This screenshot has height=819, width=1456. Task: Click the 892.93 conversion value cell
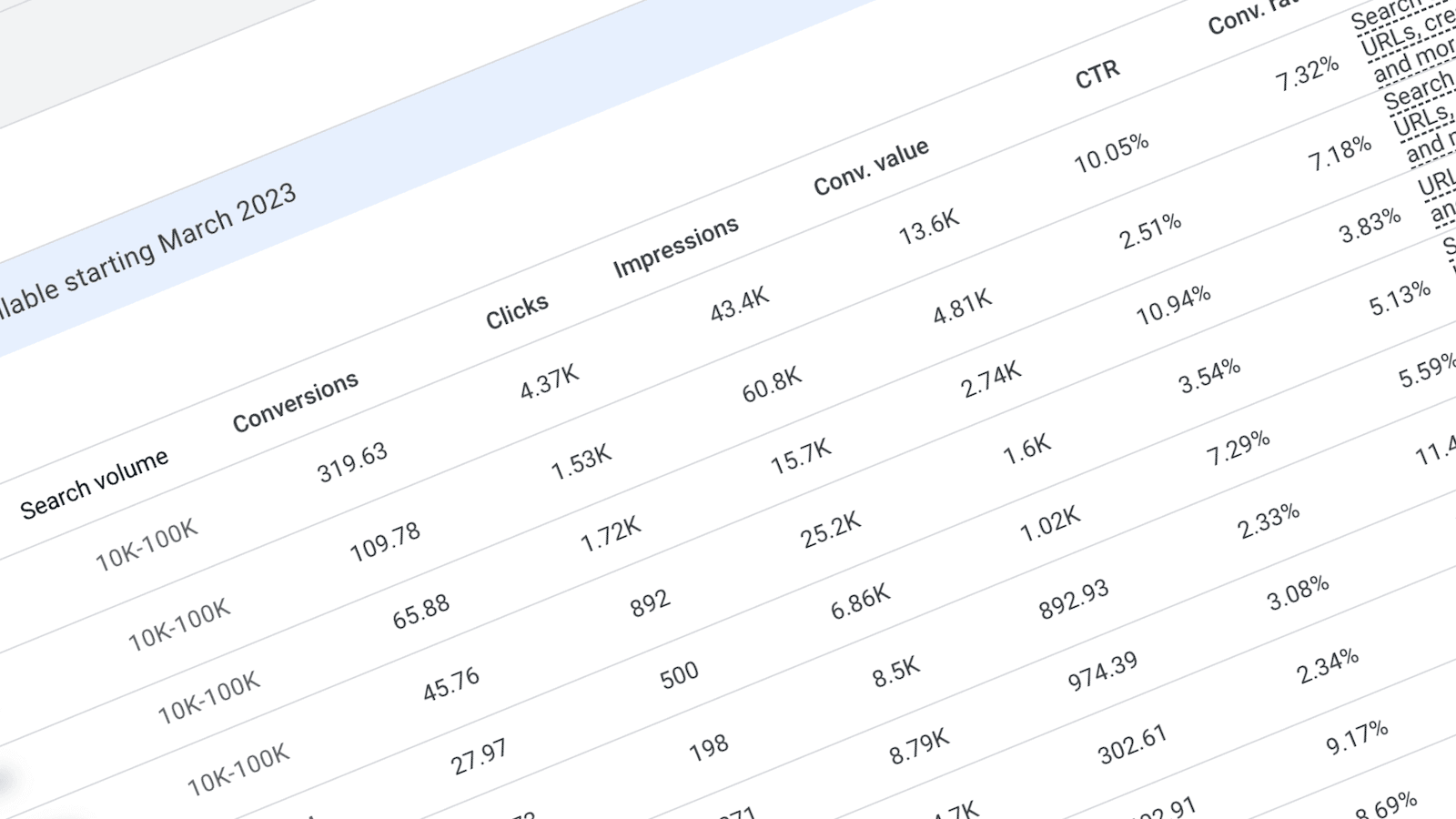pos(1074,600)
